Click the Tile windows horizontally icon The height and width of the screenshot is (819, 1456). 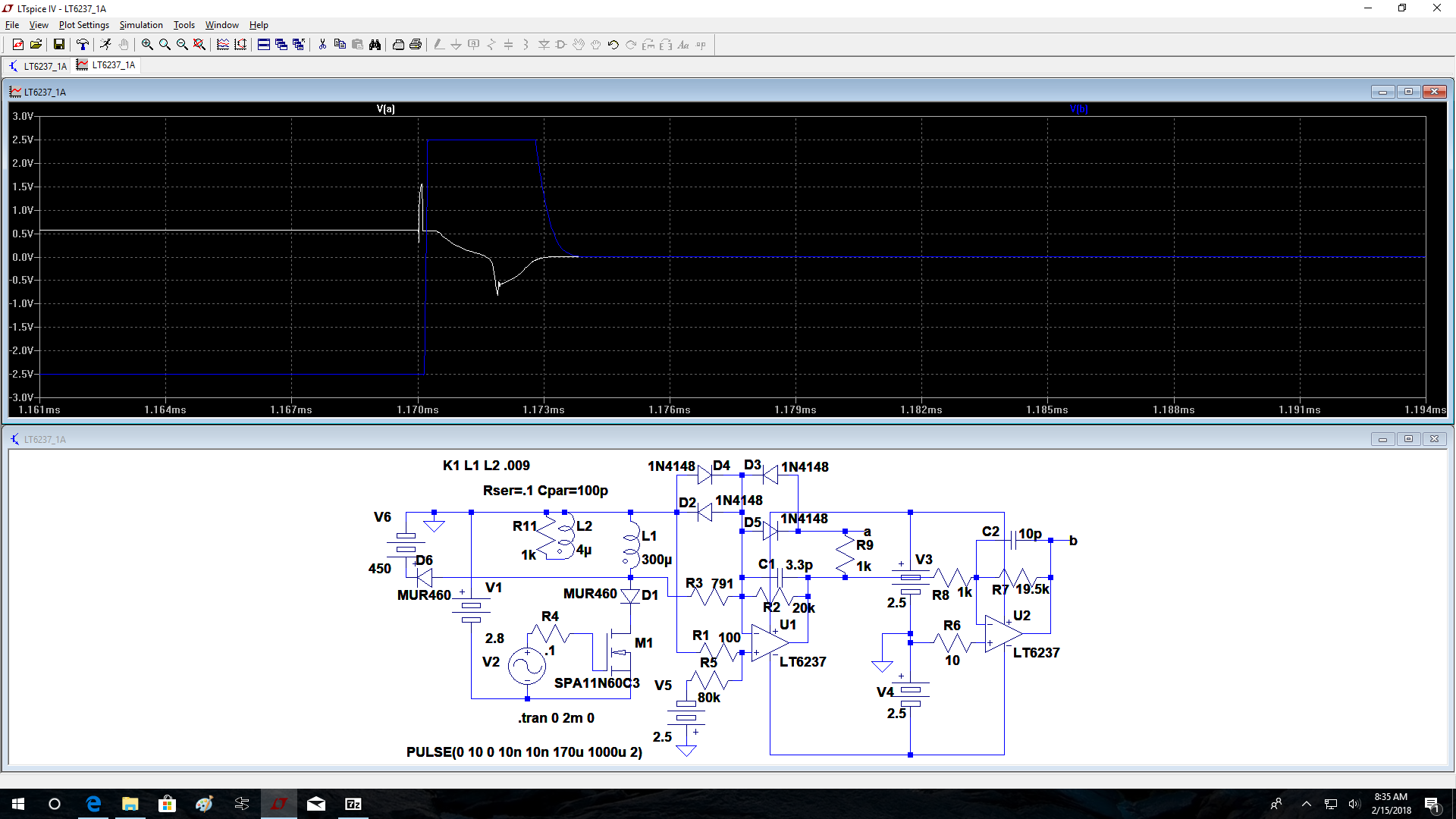coord(264,45)
